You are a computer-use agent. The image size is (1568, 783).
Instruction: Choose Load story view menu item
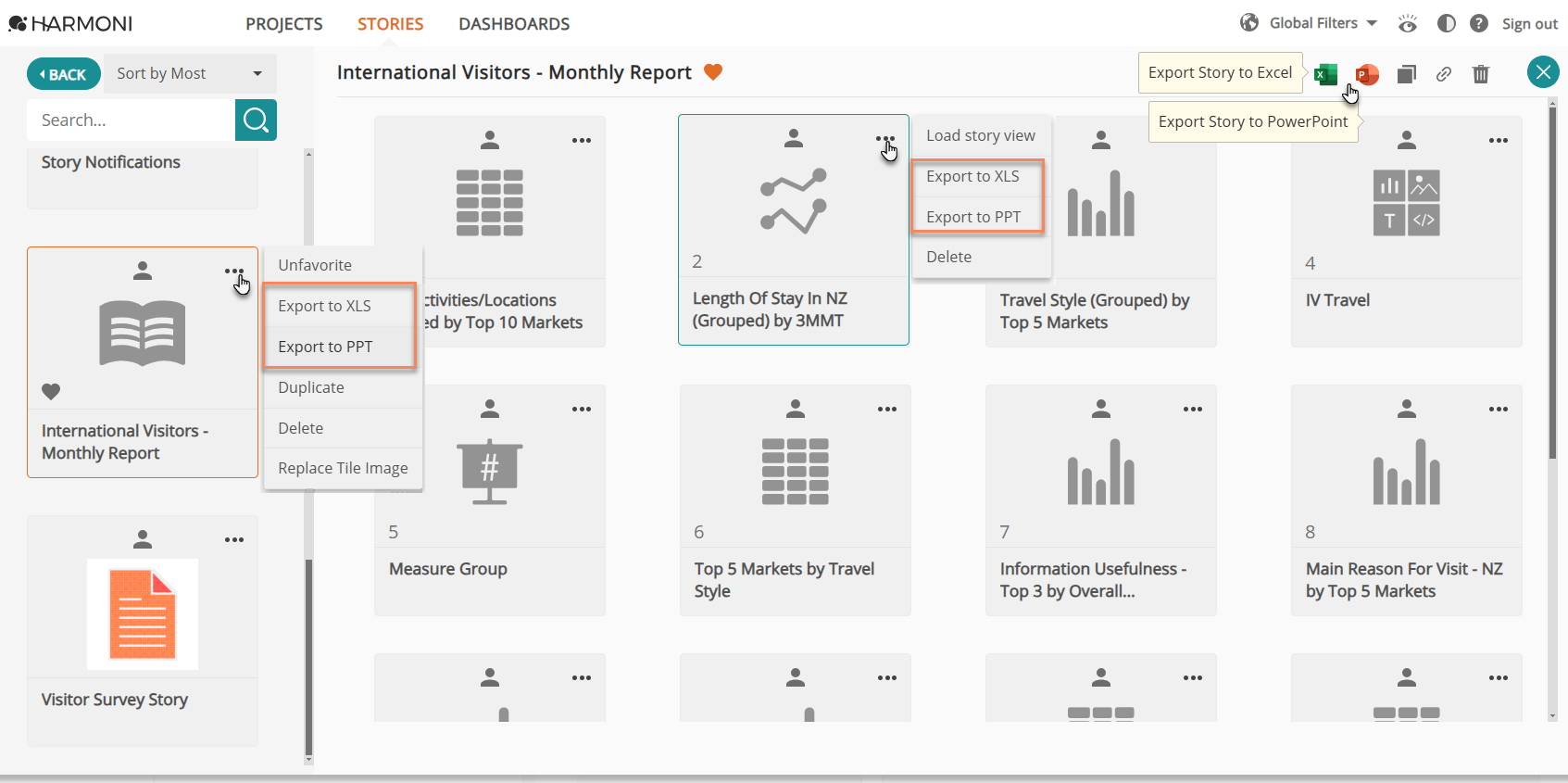[982, 135]
